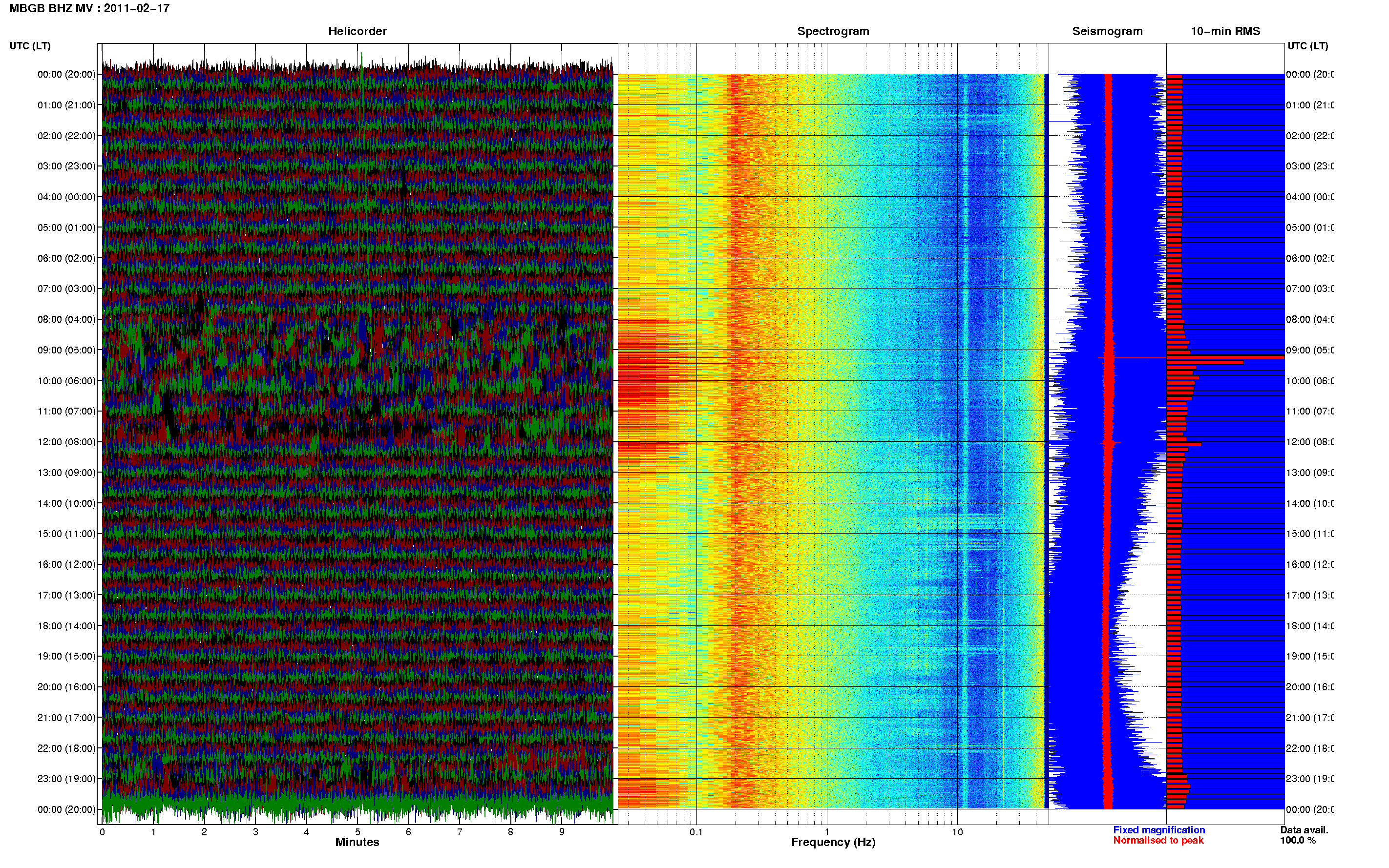Click the 03:00 (23:00) left time label
The image size is (1389, 868).
(66, 166)
